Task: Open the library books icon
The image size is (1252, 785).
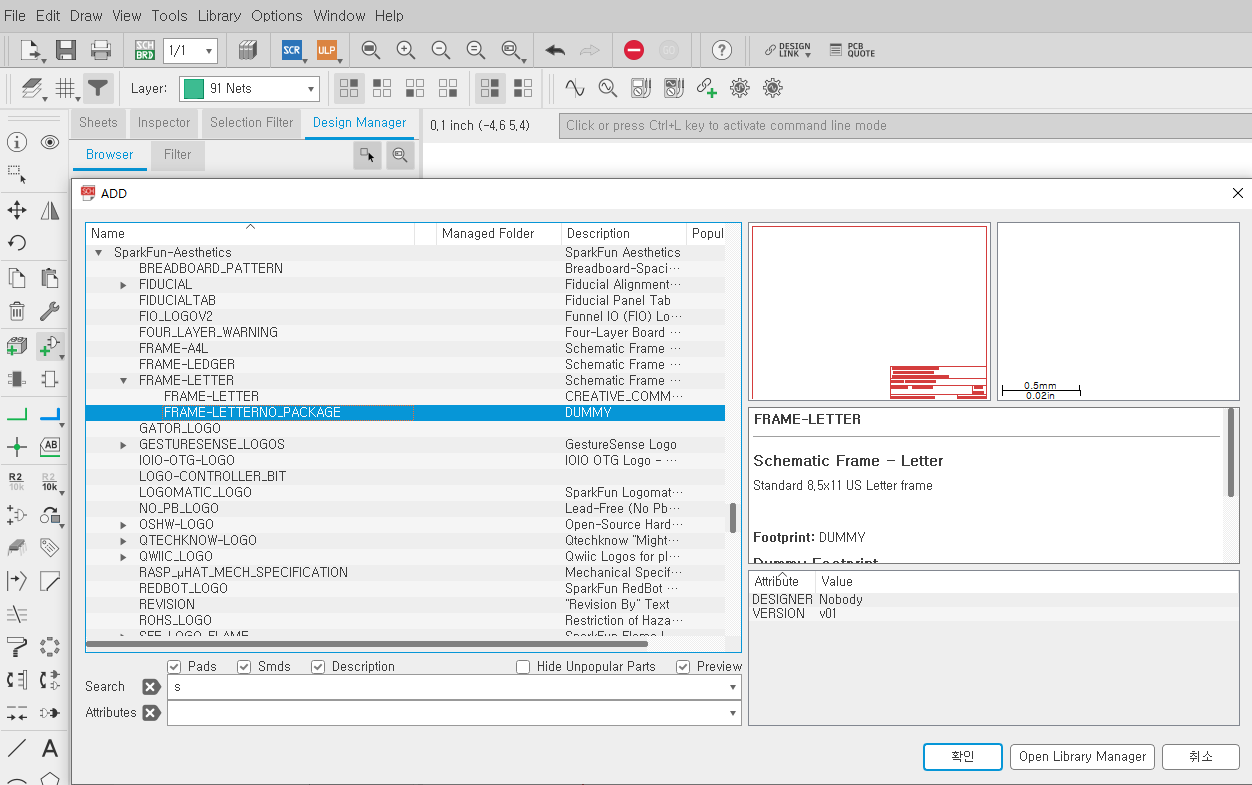Action: [248, 50]
